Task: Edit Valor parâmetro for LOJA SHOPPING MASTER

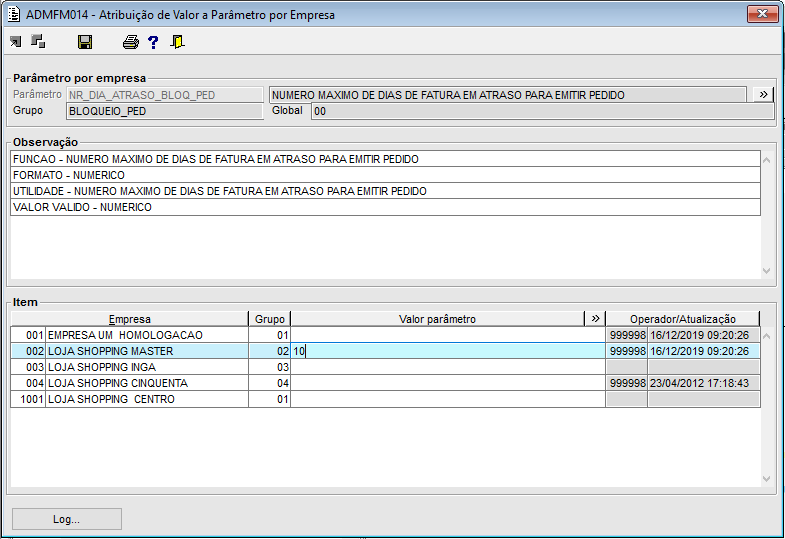Action: pyautogui.click(x=448, y=351)
